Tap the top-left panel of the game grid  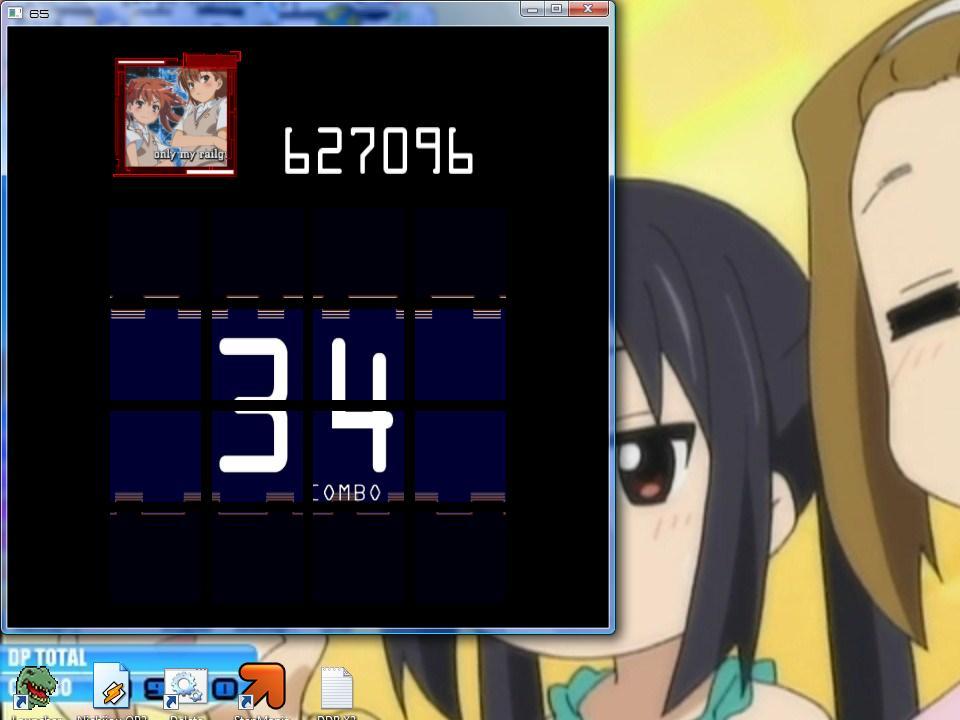[x=156, y=253]
